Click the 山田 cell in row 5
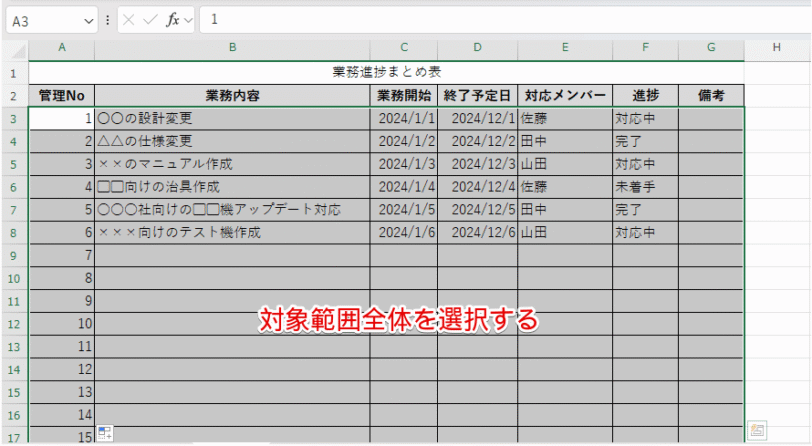Screen dimensions: 812x446 tap(565, 164)
